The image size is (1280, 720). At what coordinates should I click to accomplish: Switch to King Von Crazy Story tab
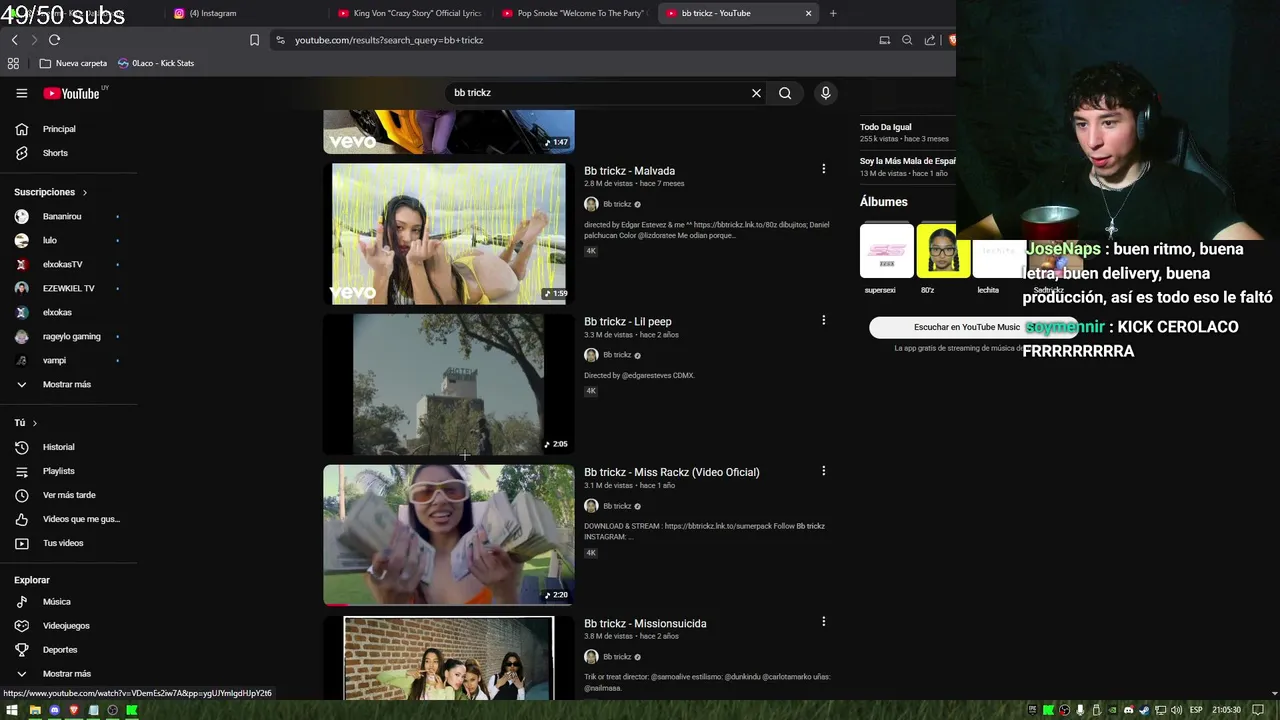(x=410, y=13)
